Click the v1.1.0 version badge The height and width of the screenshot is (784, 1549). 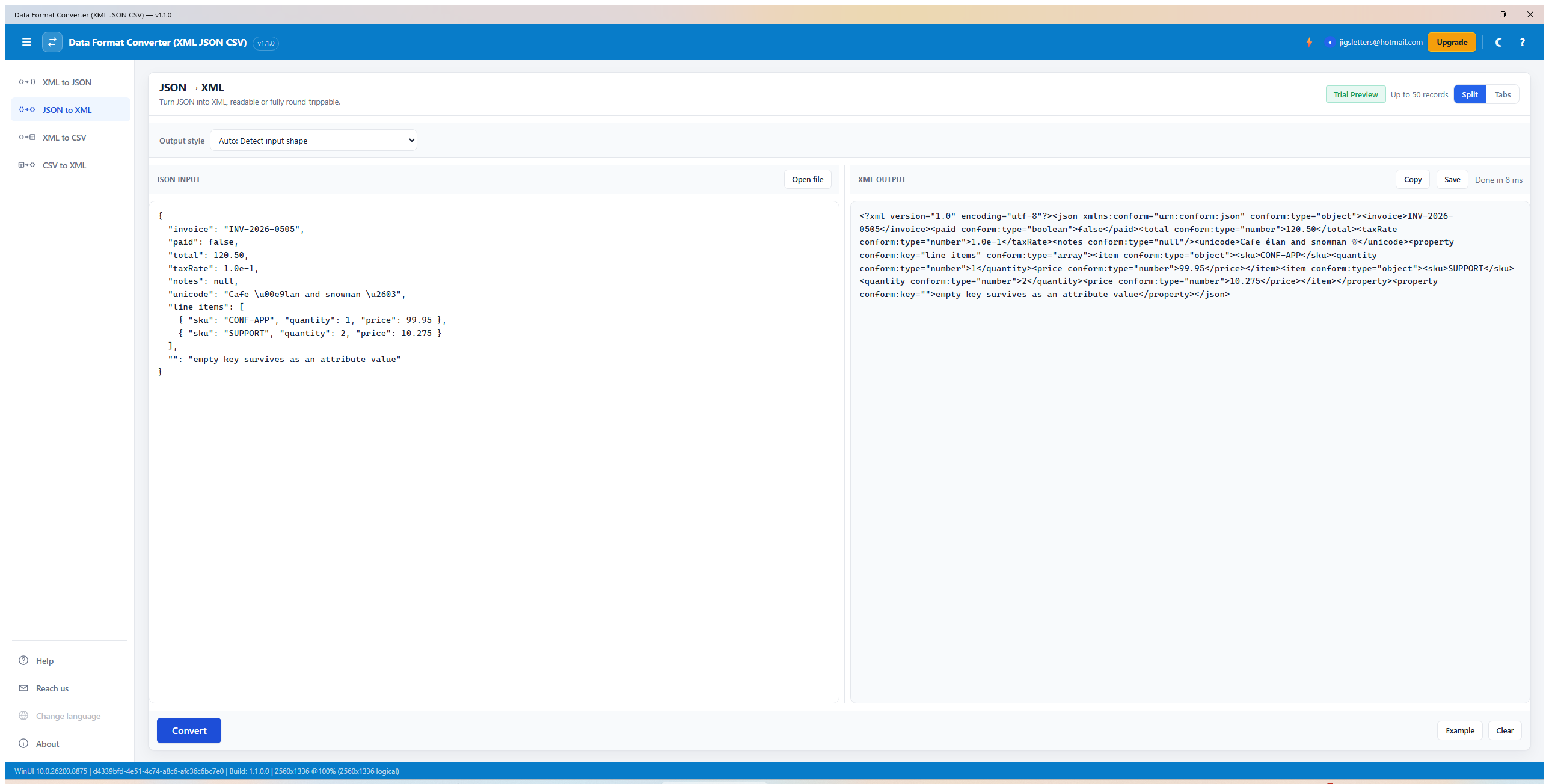click(x=266, y=43)
